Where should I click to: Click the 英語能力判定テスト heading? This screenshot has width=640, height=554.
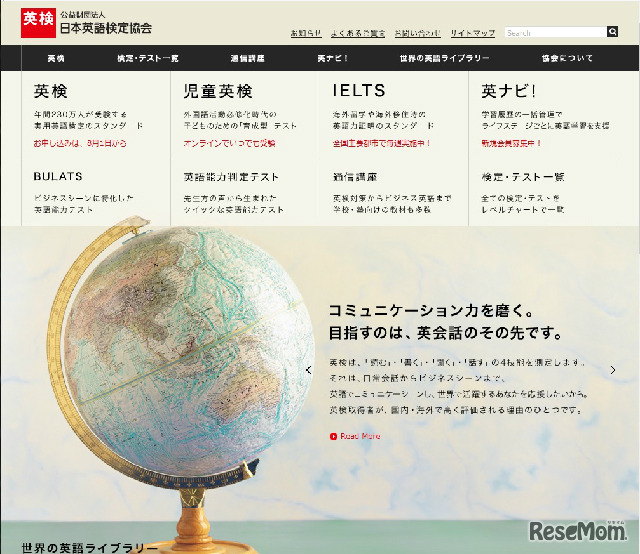pyautogui.click(x=231, y=177)
